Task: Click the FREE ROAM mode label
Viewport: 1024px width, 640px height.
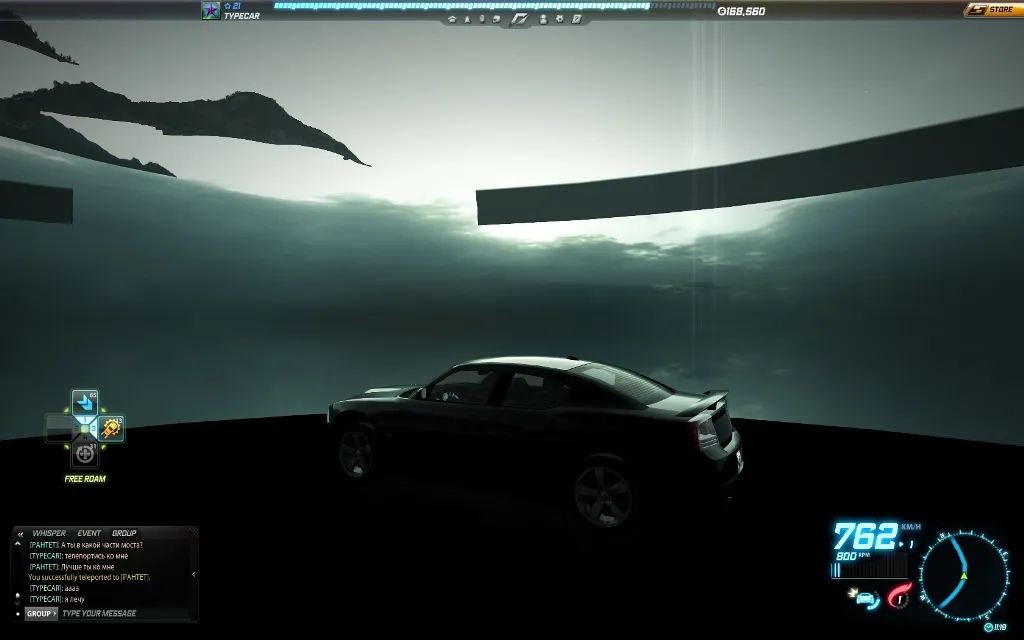Action: (x=85, y=479)
